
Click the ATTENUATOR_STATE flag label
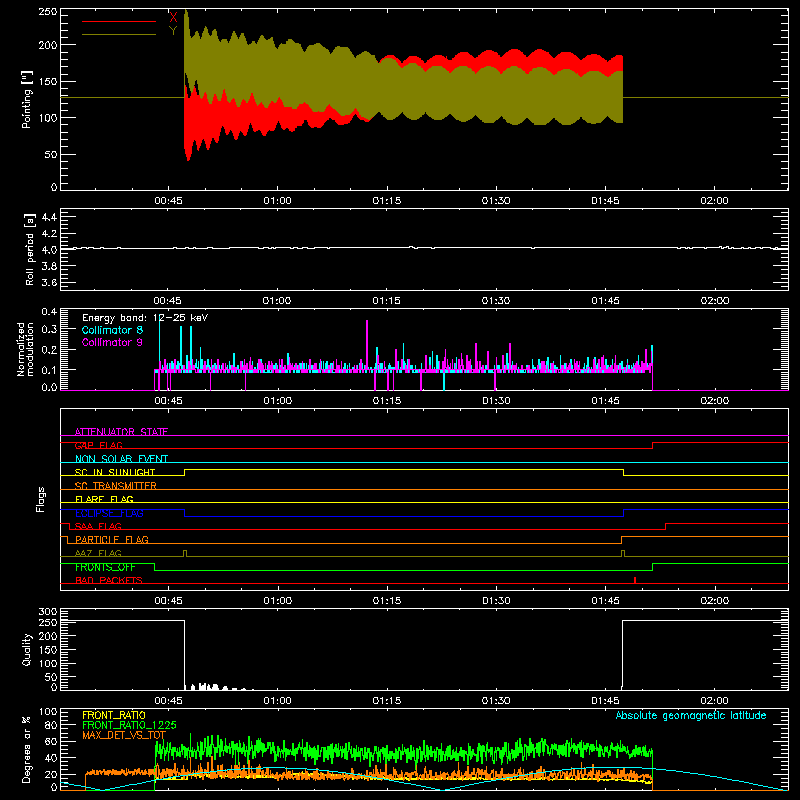pos(121,432)
